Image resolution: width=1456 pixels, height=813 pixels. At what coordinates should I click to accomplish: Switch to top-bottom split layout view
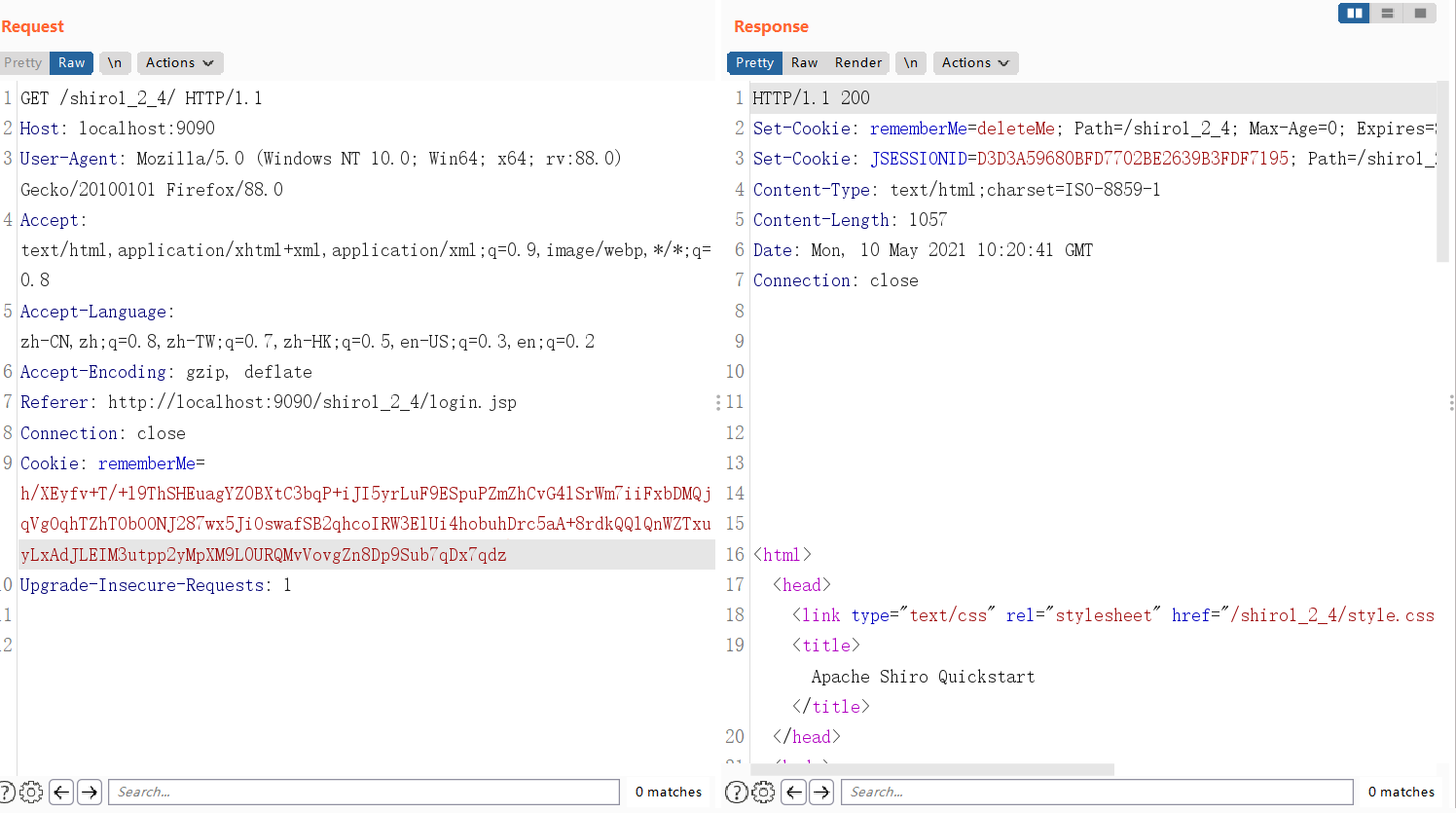point(1387,13)
